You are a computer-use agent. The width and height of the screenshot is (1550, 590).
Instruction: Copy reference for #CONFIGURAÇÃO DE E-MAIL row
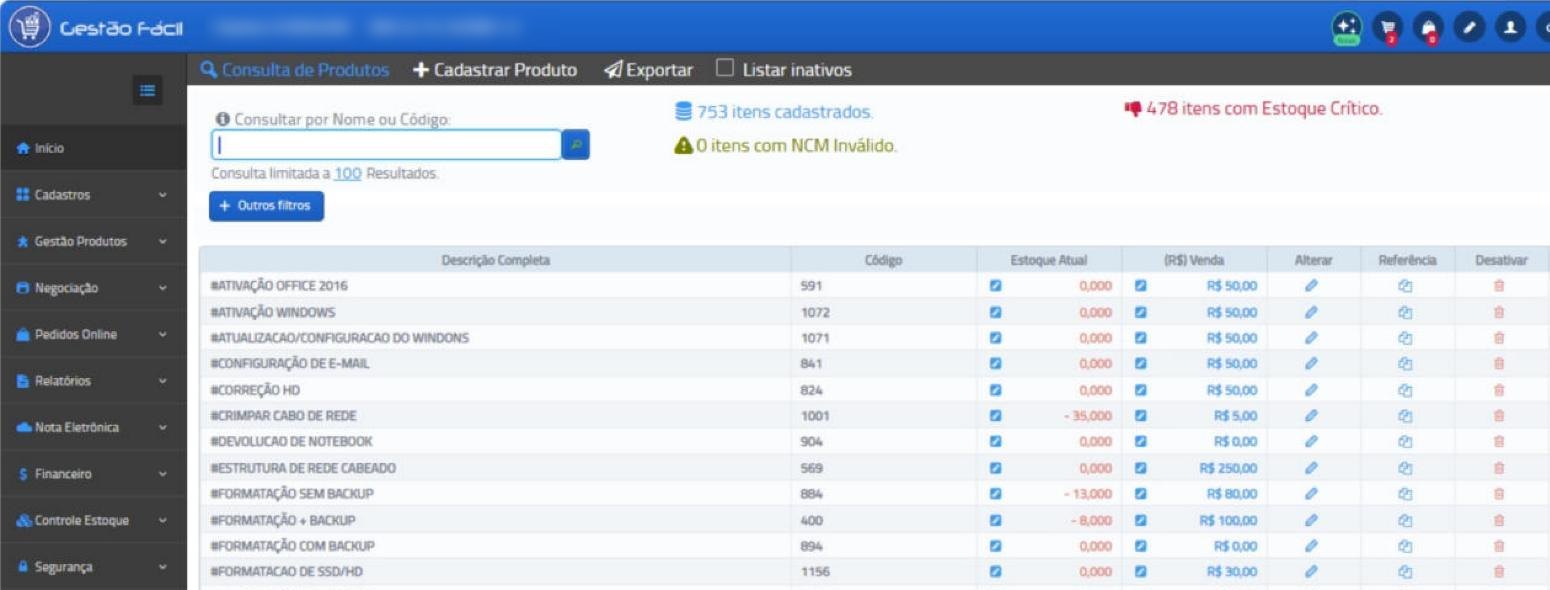[1405, 364]
